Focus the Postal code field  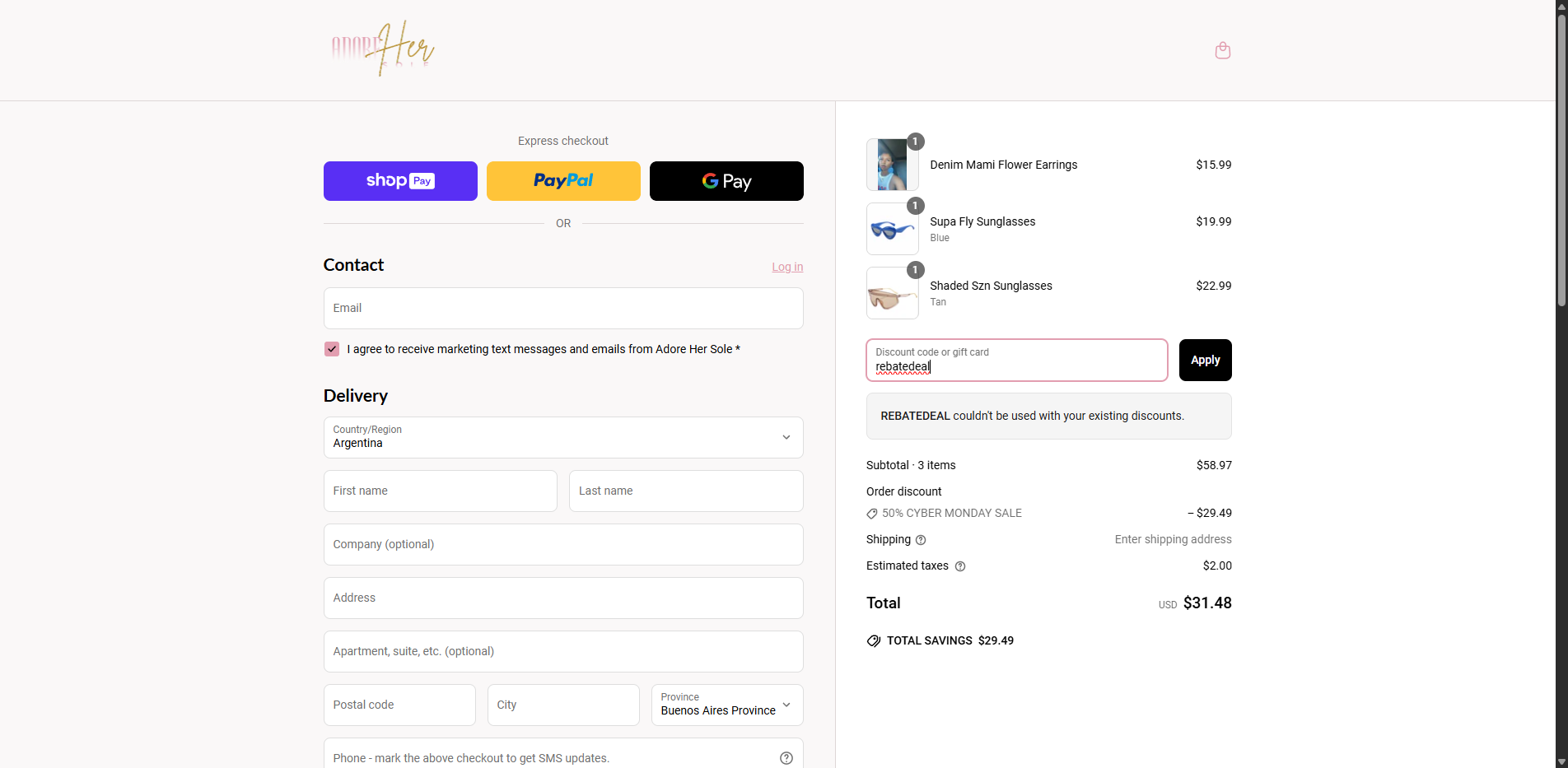pyautogui.click(x=399, y=705)
